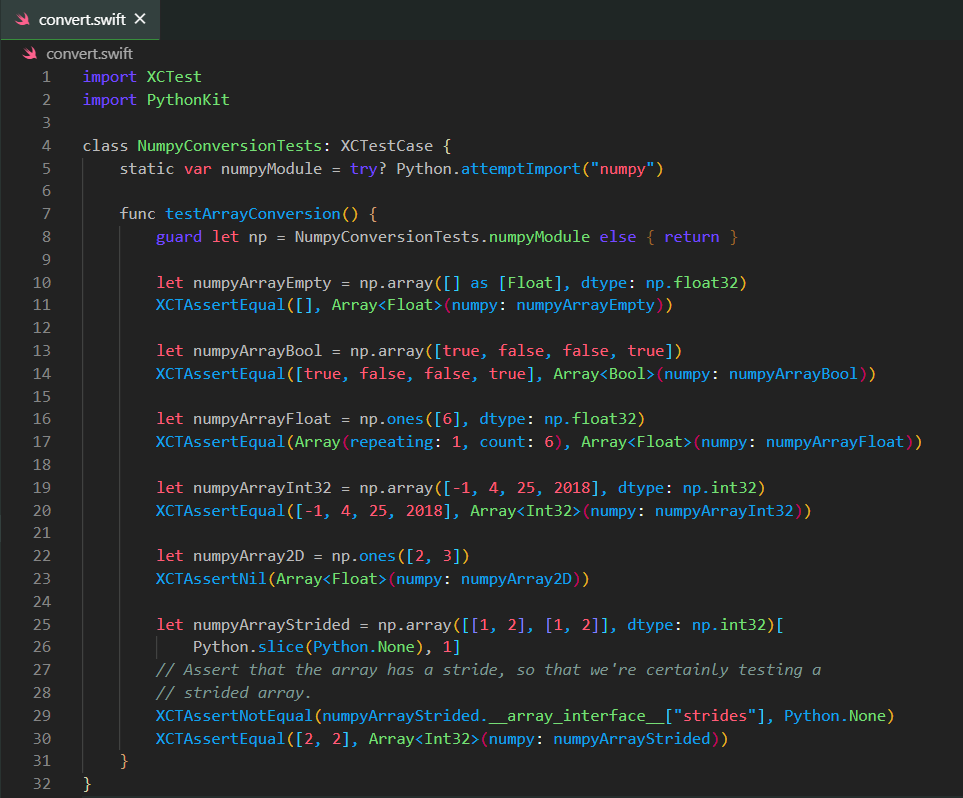Click line number 32 in gutter
Viewport: 963px width, 798px height.
click(x=42, y=784)
